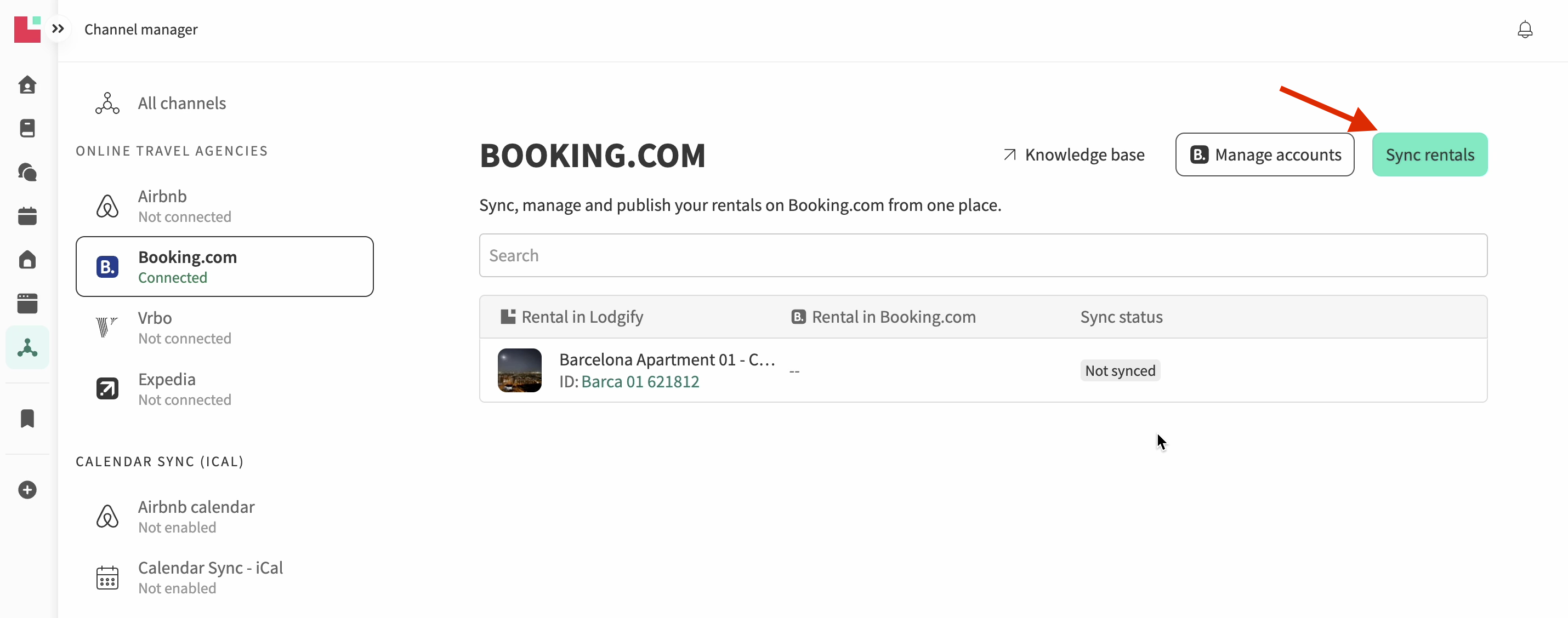Open the calendar icon in sidebar
The width and height of the screenshot is (1568, 618).
27,216
